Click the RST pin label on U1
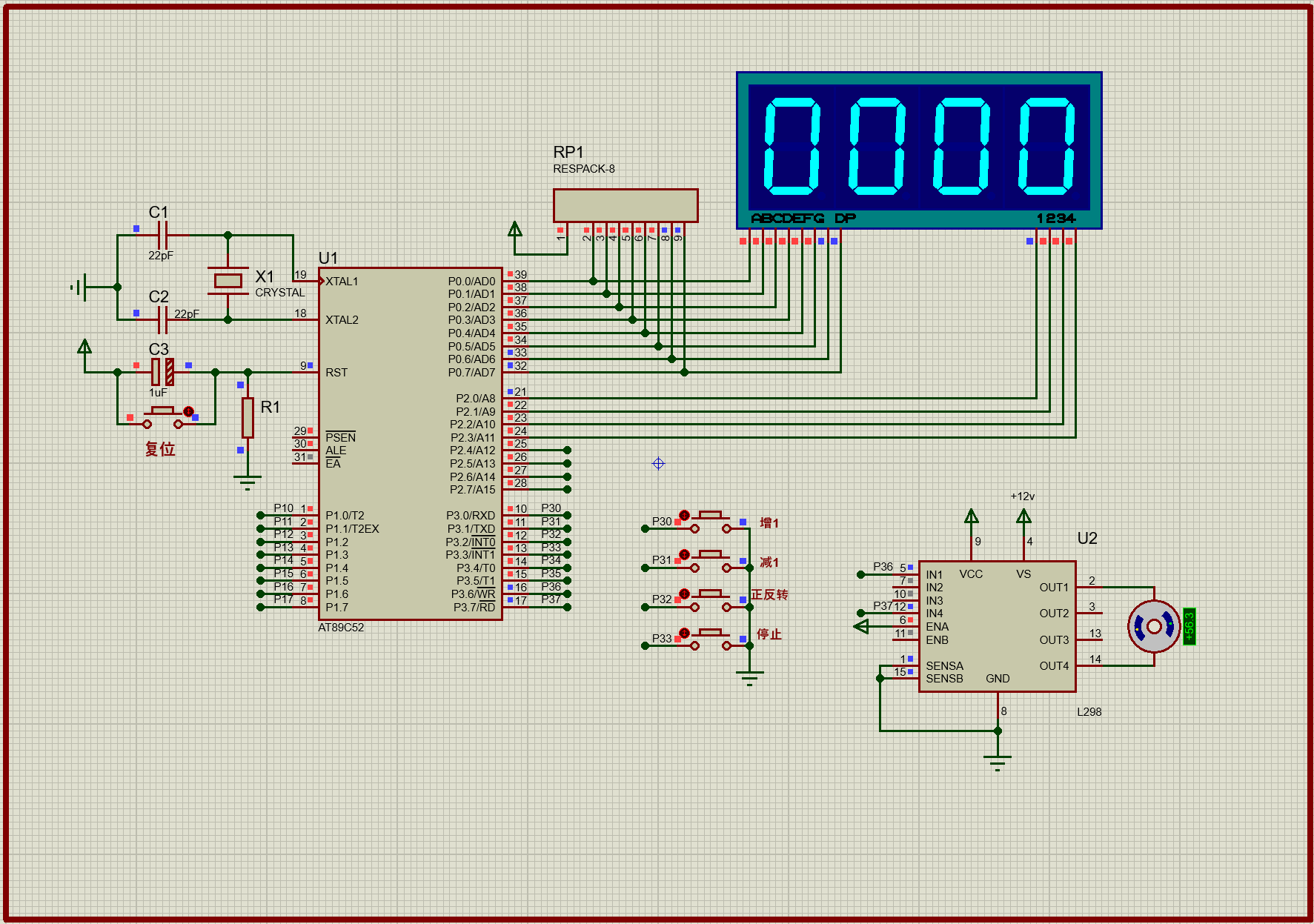Screen dimensions: 1314x924 (336, 373)
